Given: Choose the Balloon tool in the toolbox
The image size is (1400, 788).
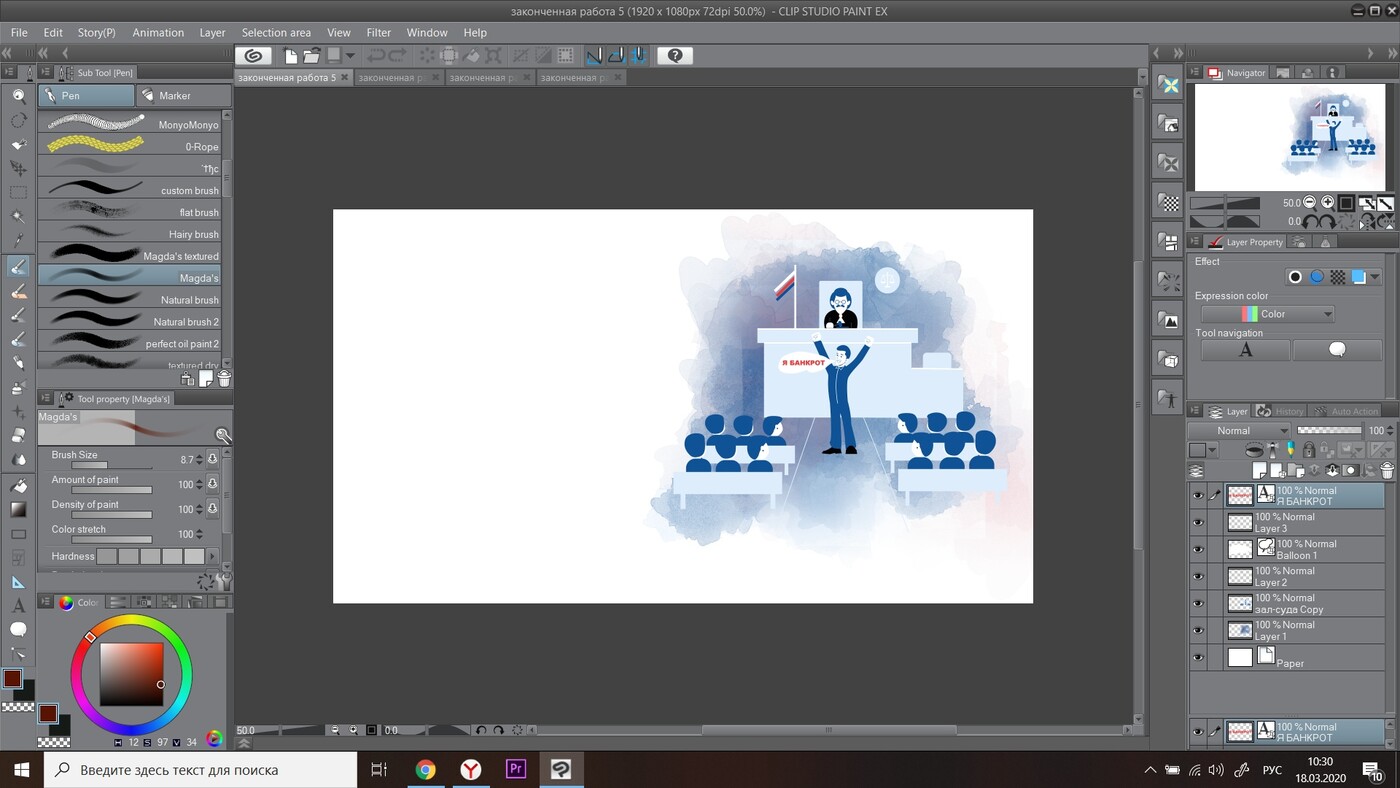Looking at the screenshot, I should [18, 630].
